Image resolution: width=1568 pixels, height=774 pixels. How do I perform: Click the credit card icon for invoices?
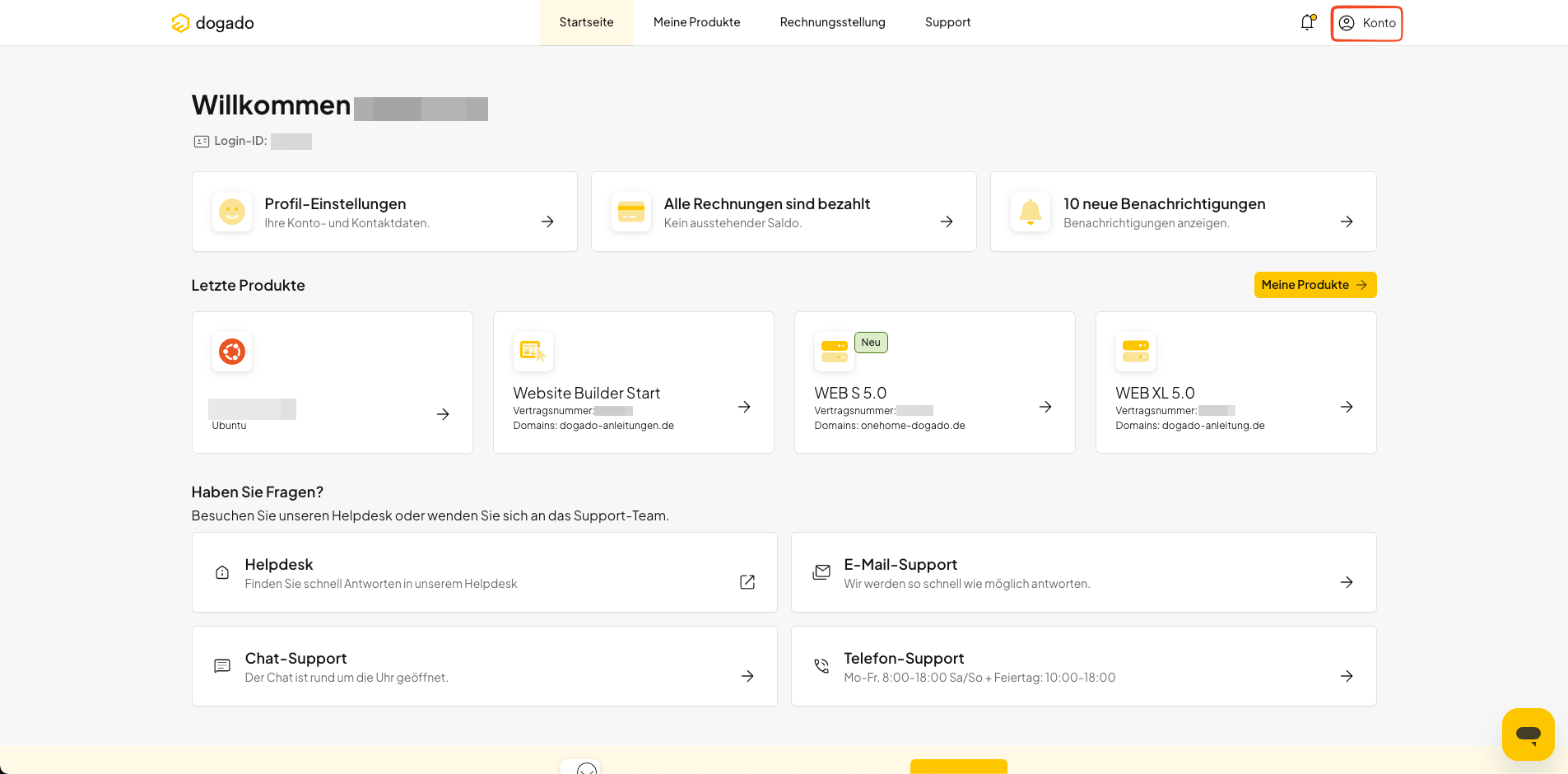631,212
